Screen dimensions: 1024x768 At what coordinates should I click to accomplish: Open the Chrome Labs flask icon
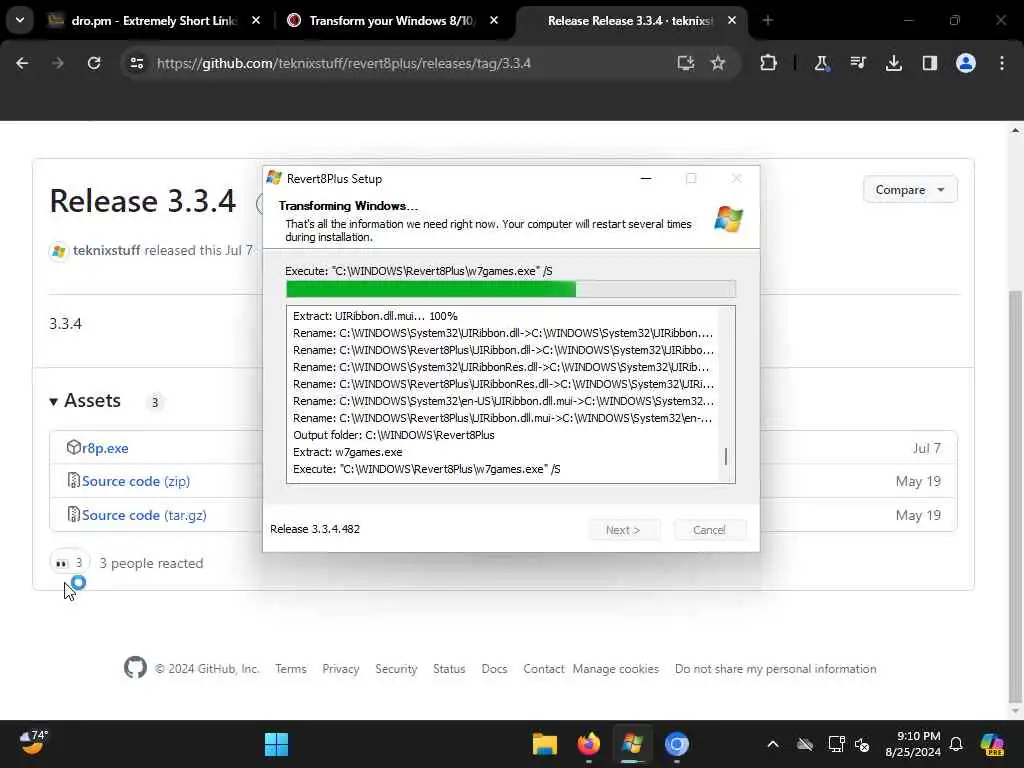point(821,63)
